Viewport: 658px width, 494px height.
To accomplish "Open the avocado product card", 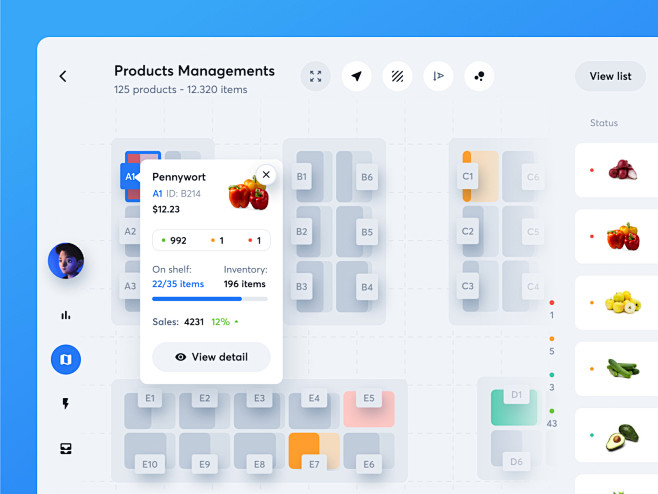I will 616,435.
